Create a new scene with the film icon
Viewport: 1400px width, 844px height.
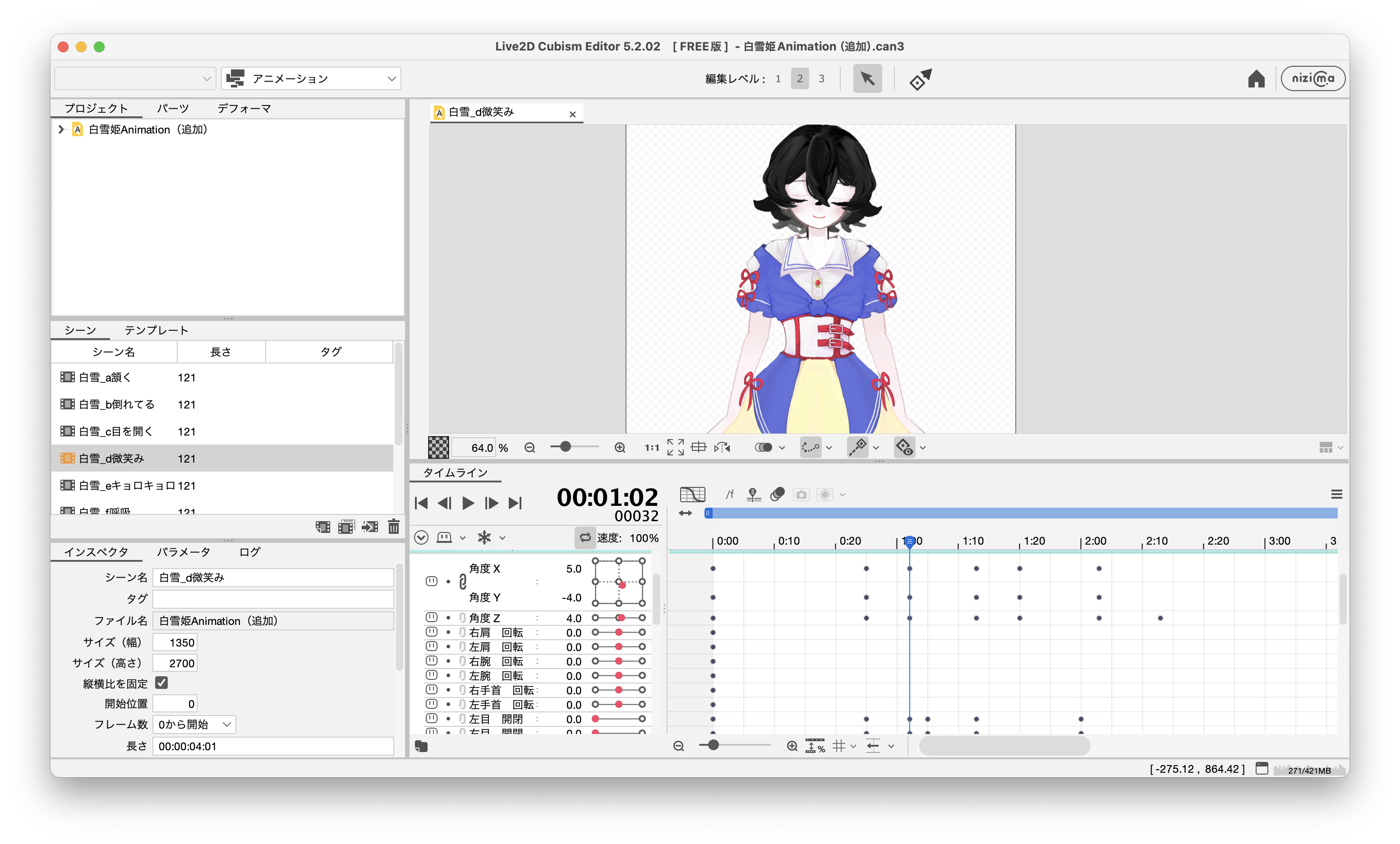coord(323,527)
